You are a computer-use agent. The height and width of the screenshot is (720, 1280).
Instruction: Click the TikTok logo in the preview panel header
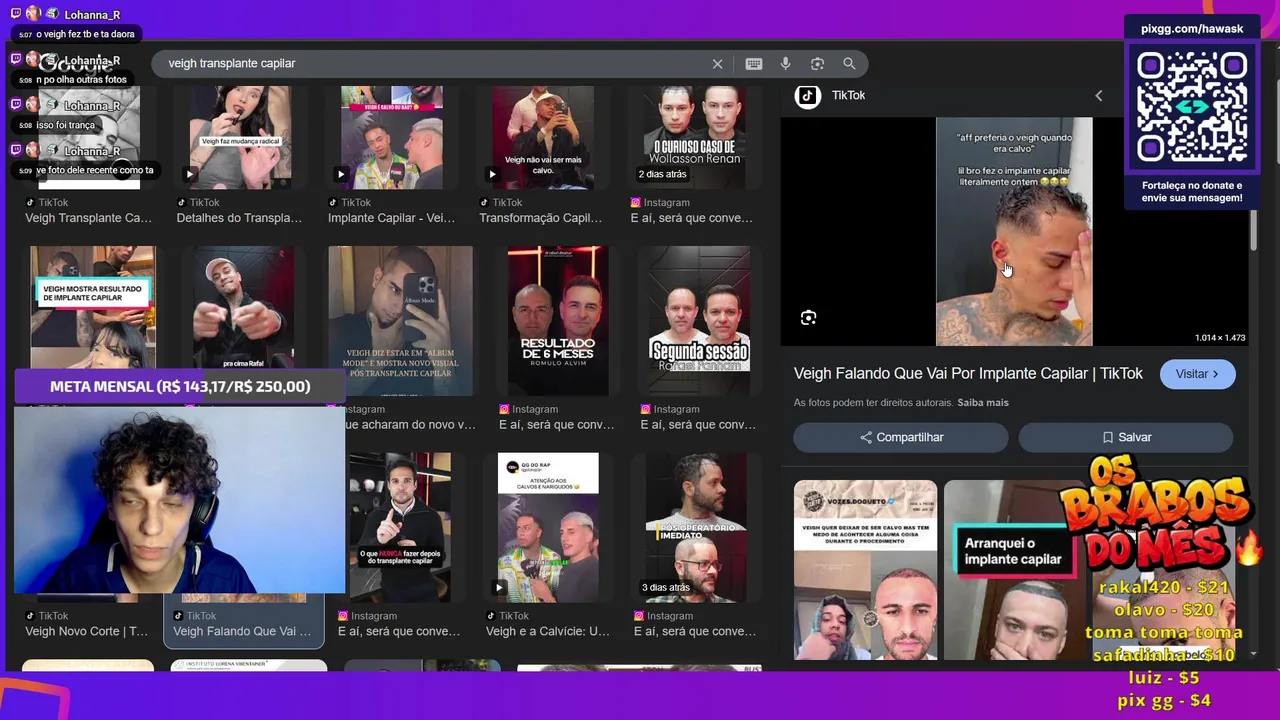pyautogui.click(x=808, y=95)
